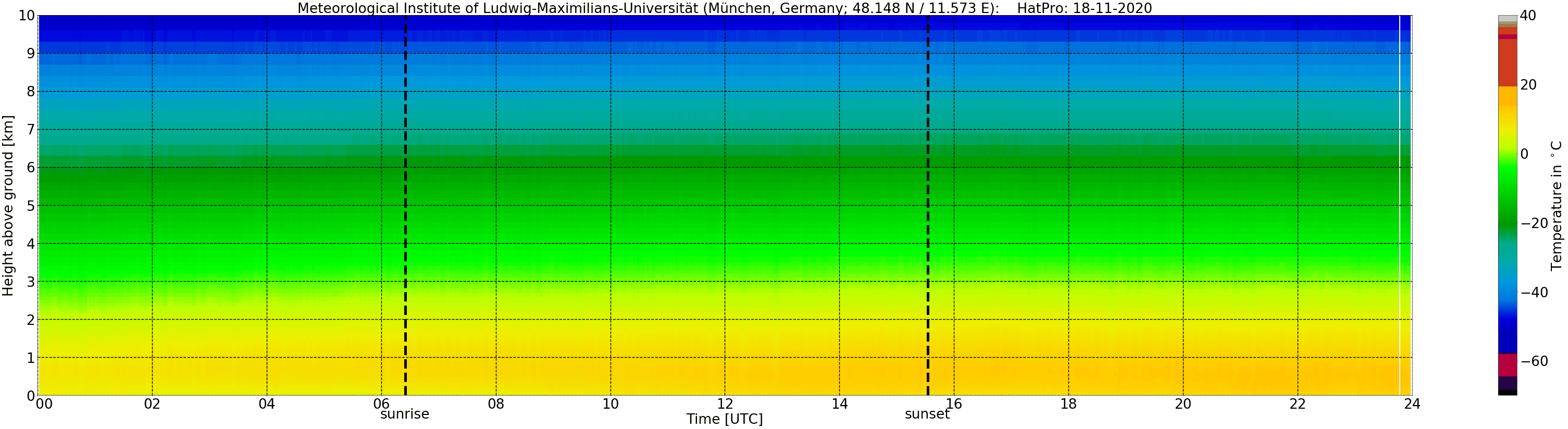Click the '16' tick on the time axis
Image resolution: width=1568 pixels, height=429 pixels.
(954, 404)
